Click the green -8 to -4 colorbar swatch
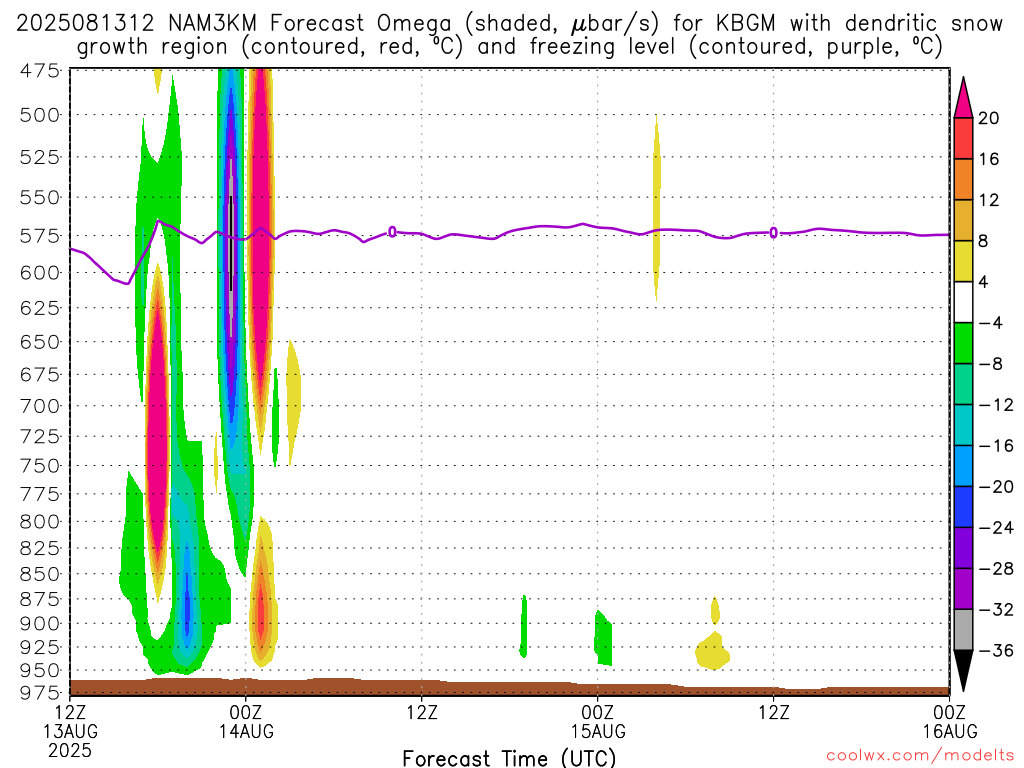1024x768 pixels. (x=963, y=344)
